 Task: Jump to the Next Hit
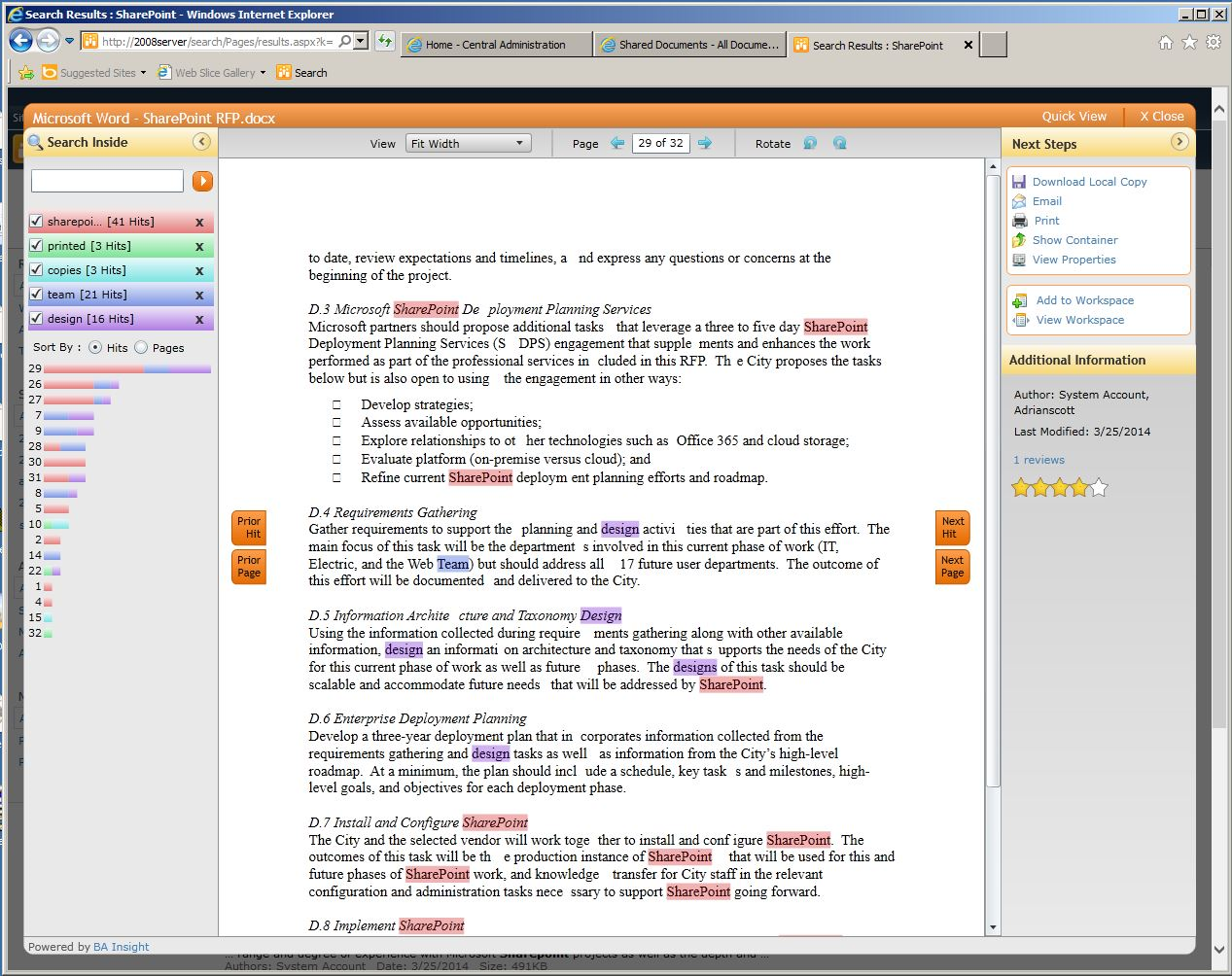(953, 528)
